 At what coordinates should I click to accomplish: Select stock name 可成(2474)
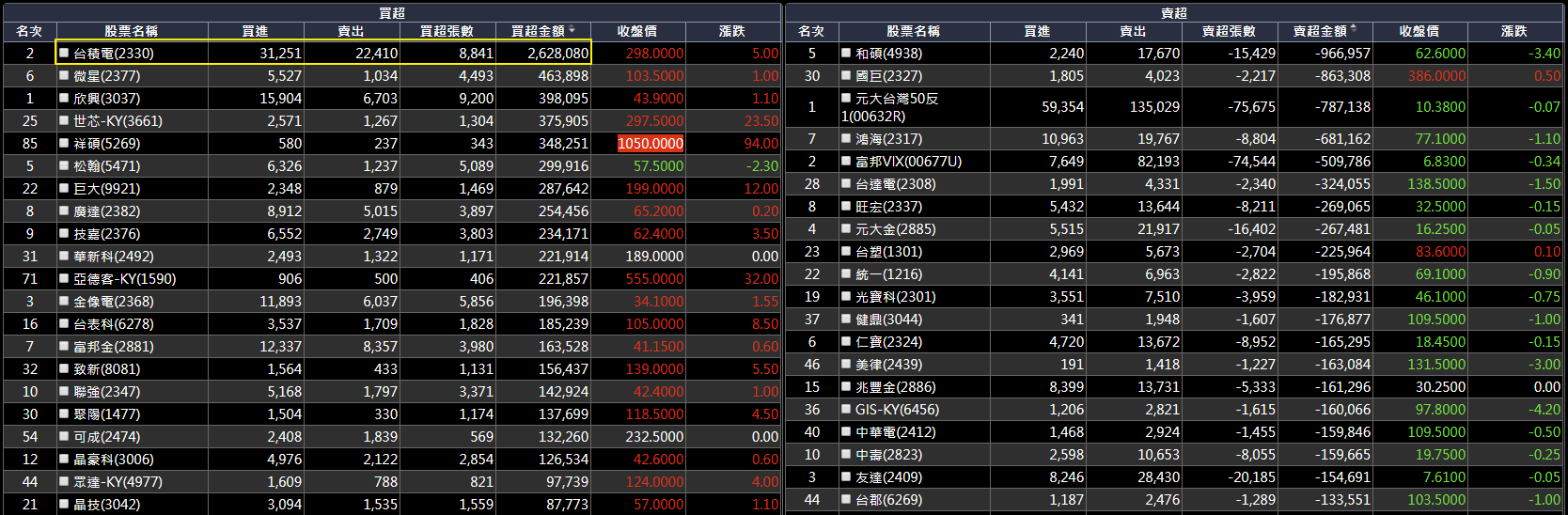[x=106, y=437]
